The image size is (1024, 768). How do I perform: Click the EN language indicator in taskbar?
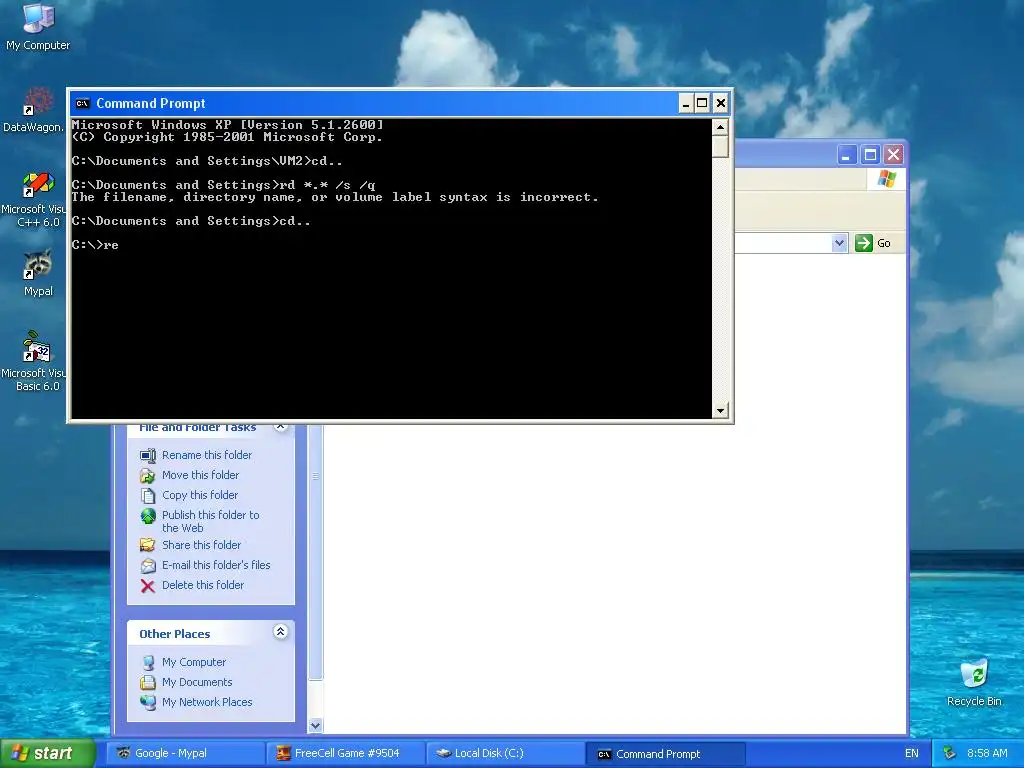(912, 753)
